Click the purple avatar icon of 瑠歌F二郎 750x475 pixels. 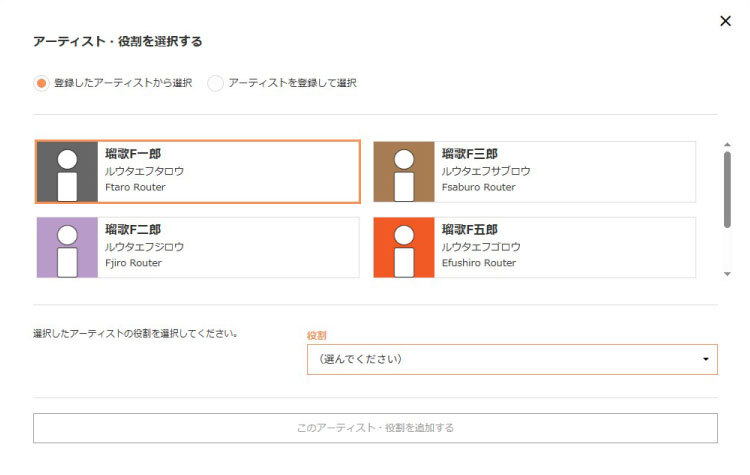click(67, 248)
